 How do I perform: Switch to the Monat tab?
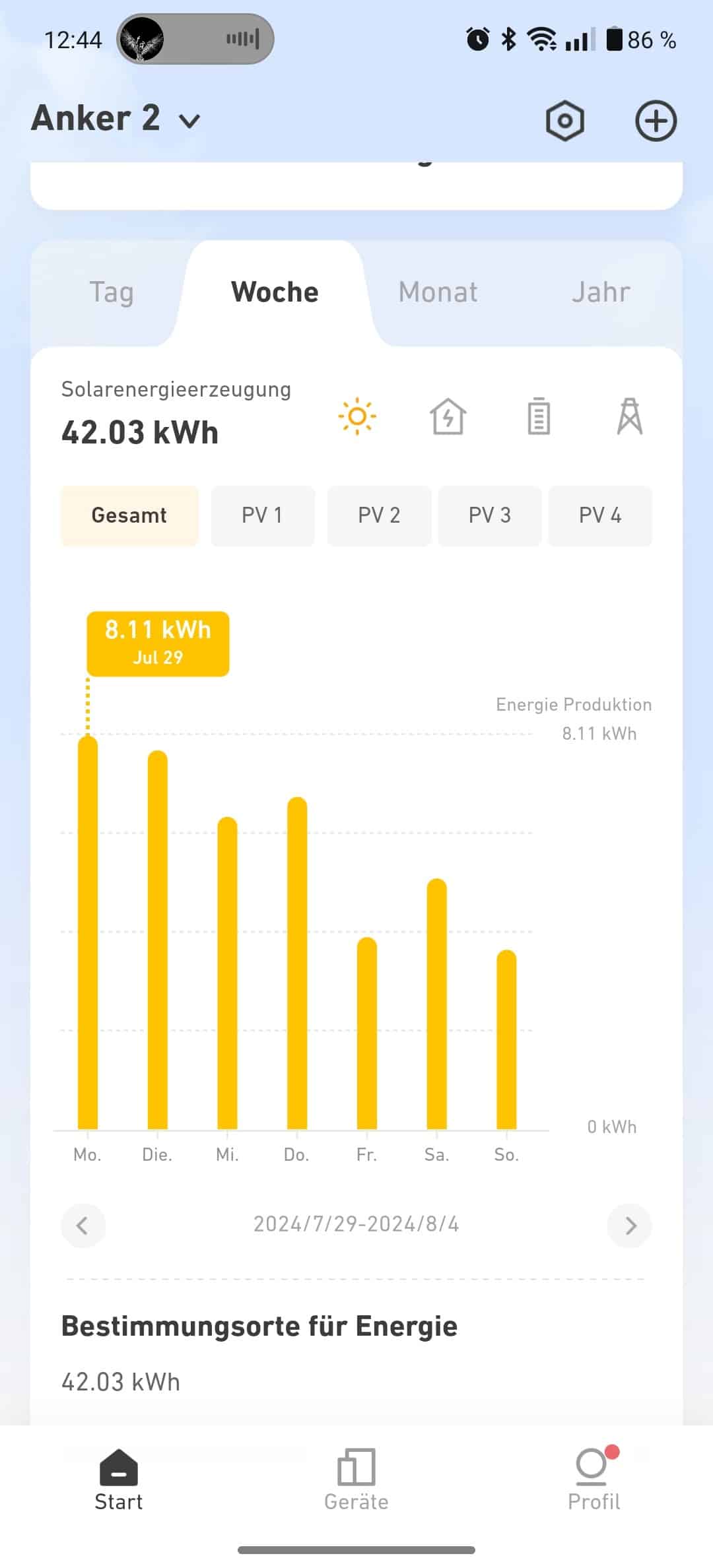pos(438,292)
